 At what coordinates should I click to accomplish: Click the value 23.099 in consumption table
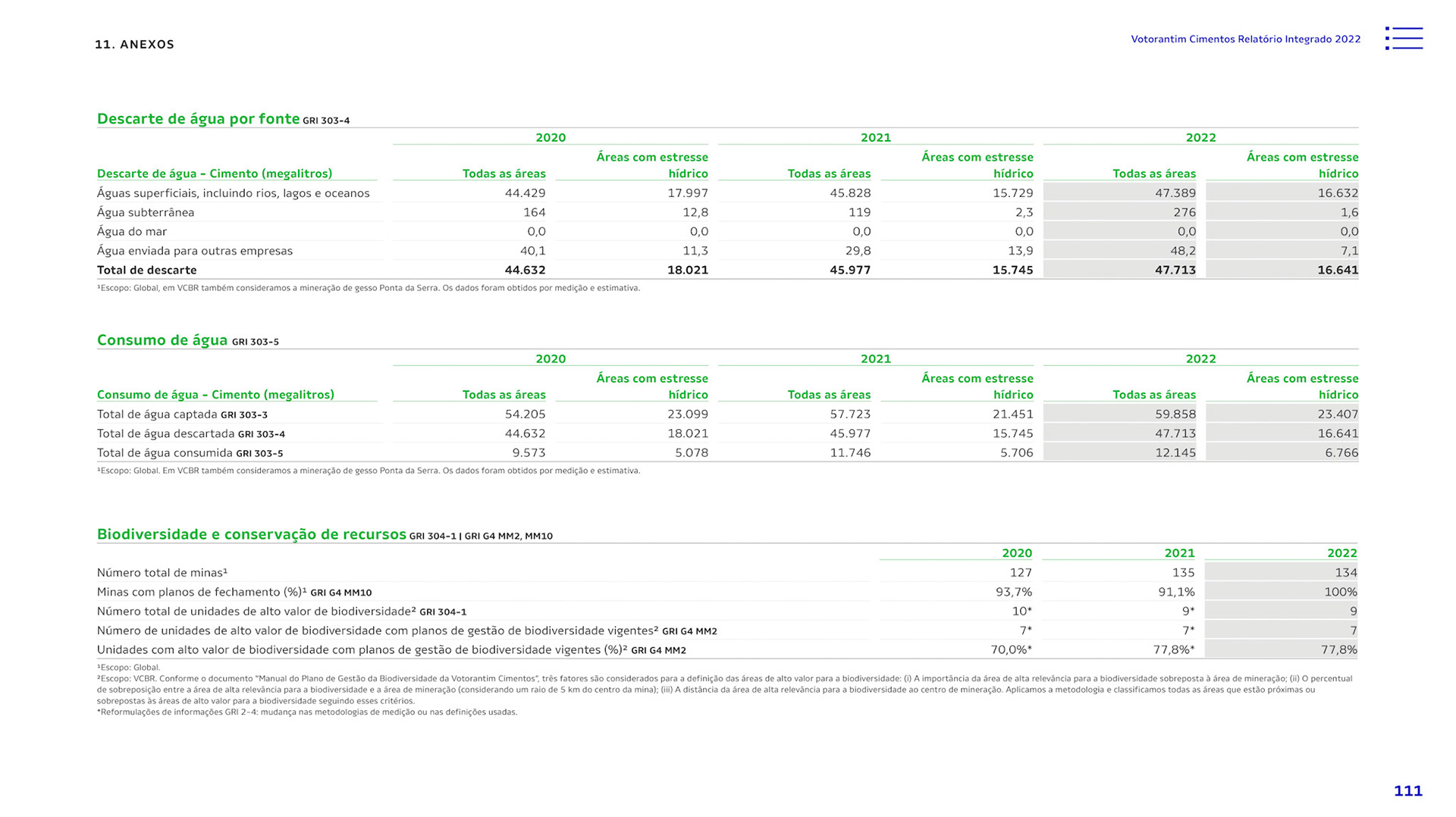coord(688,415)
